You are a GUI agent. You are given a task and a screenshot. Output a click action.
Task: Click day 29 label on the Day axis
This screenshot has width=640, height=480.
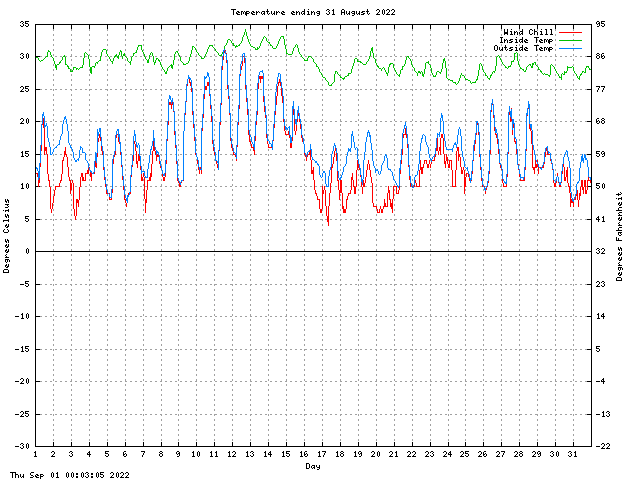point(537,454)
